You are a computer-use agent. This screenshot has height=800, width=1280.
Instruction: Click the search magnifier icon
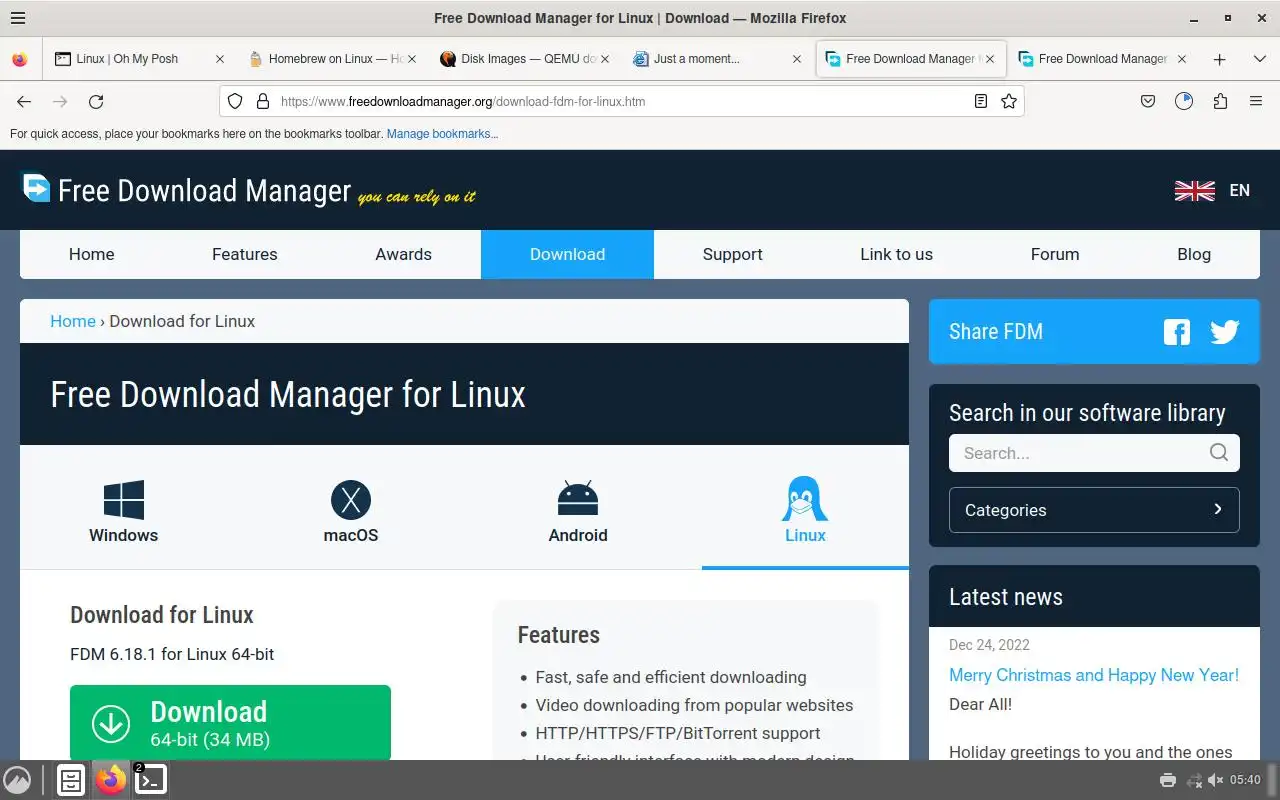point(1218,453)
